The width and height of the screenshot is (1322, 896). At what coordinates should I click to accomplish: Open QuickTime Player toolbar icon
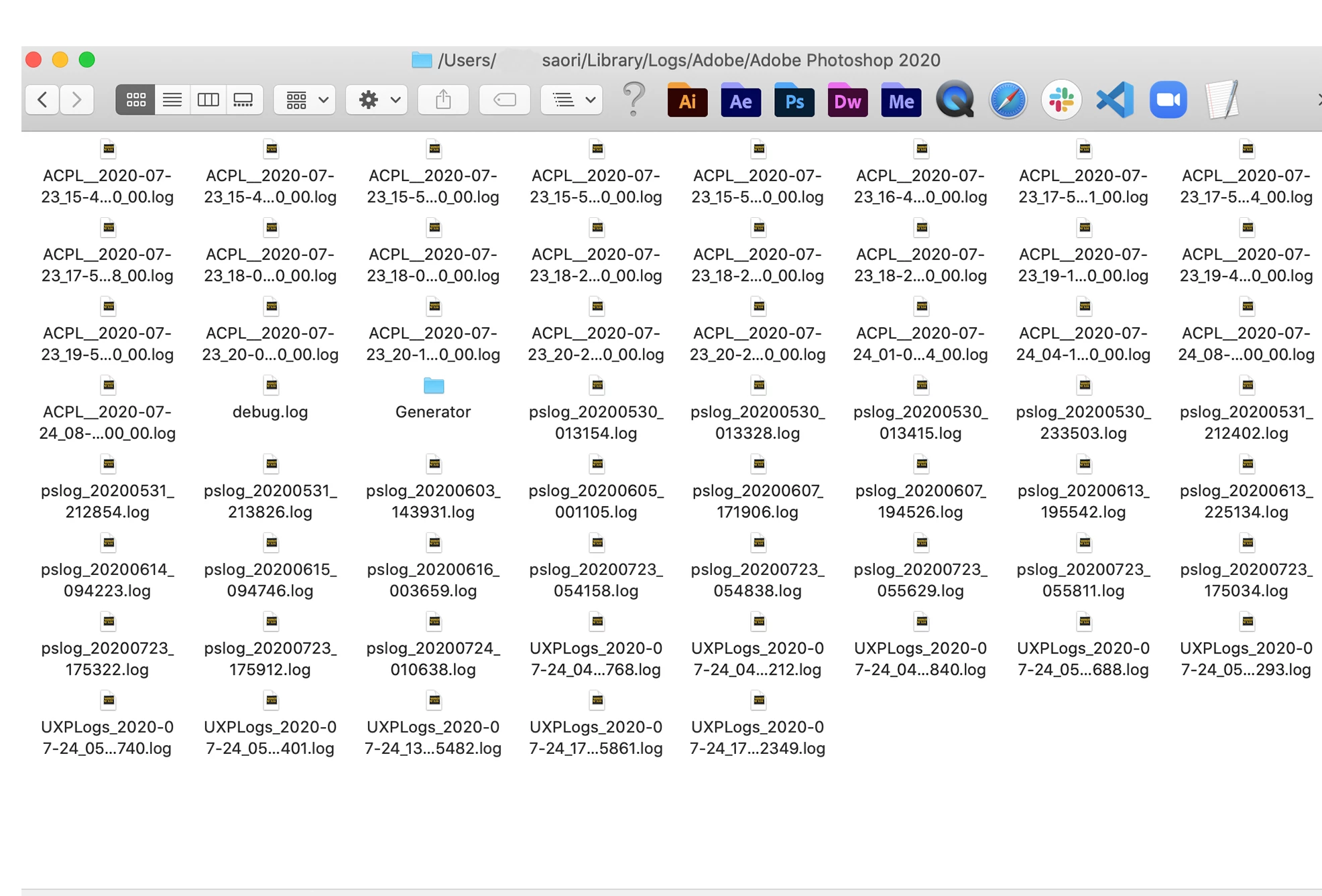[954, 101]
